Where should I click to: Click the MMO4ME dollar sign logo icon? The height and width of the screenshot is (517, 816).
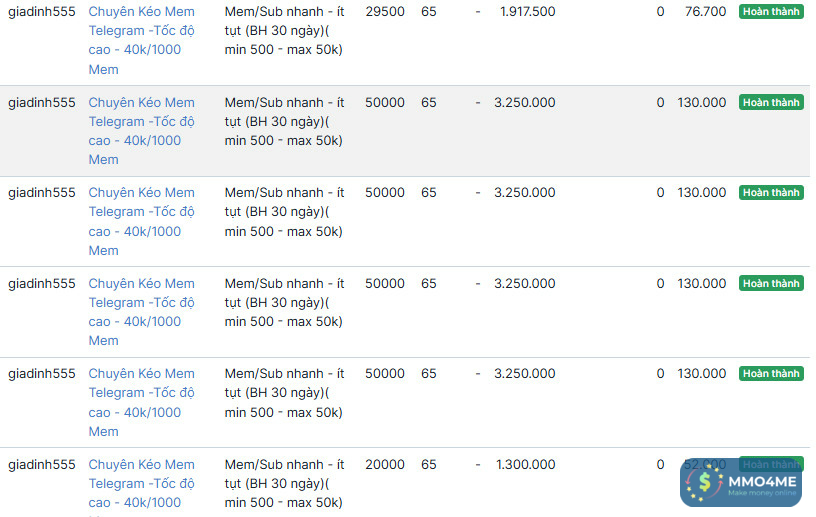click(708, 482)
